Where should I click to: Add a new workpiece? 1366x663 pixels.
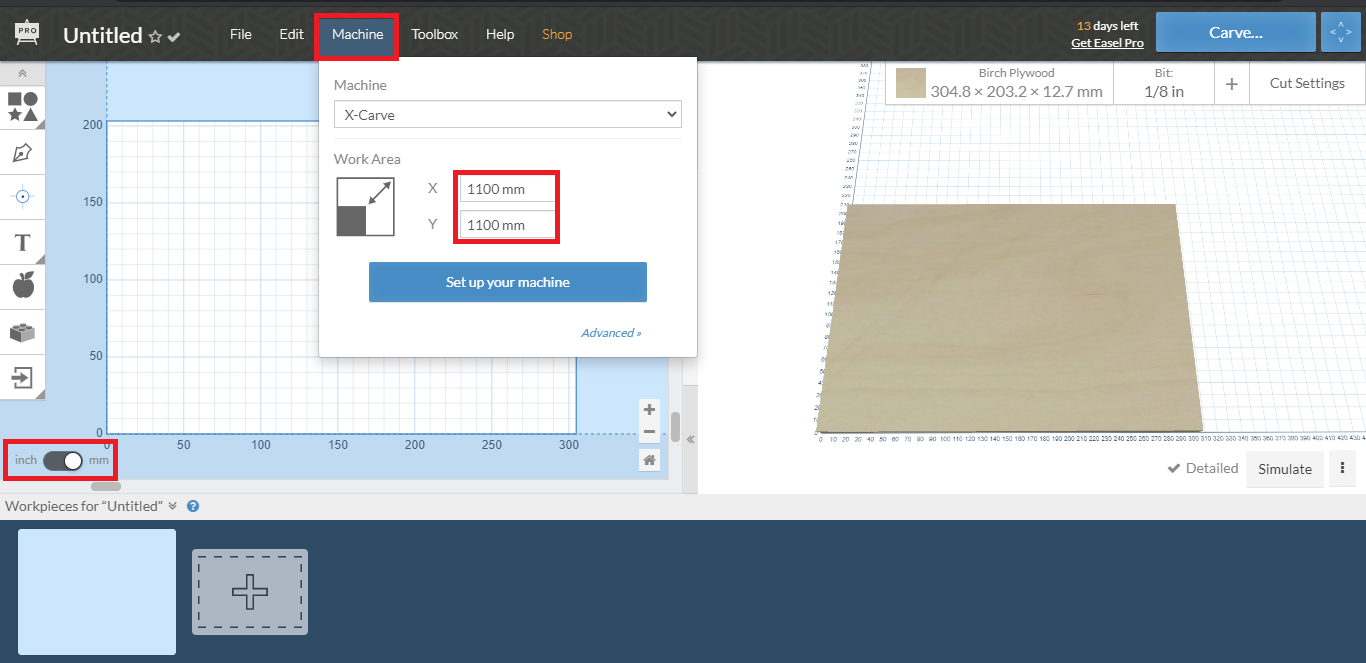pos(250,592)
